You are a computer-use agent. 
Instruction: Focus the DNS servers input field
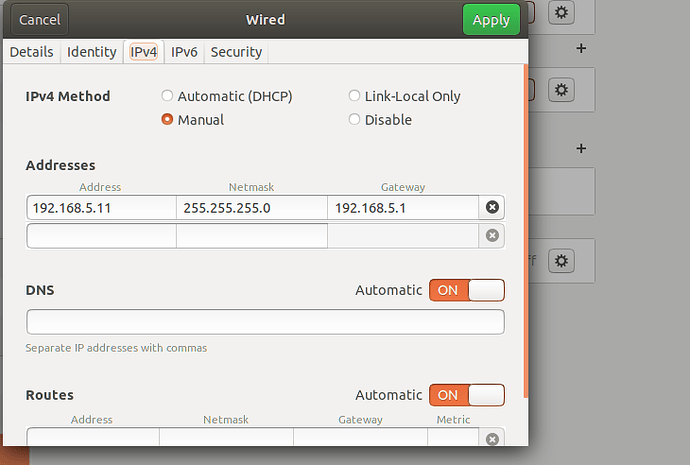click(265, 322)
